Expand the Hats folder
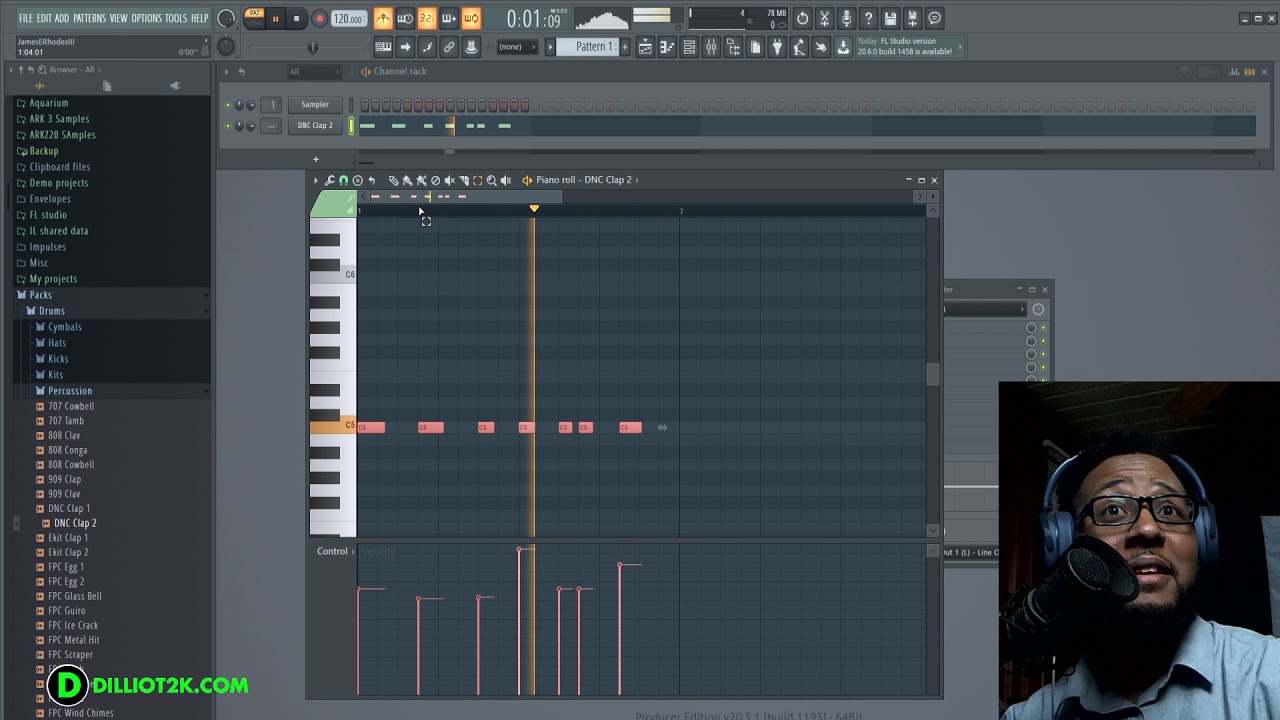Viewport: 1280px width, 720px height. (57, 343)
